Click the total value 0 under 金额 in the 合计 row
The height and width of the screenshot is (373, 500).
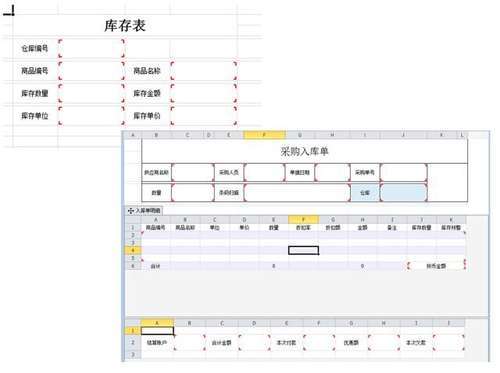click(x=362, y=266)
